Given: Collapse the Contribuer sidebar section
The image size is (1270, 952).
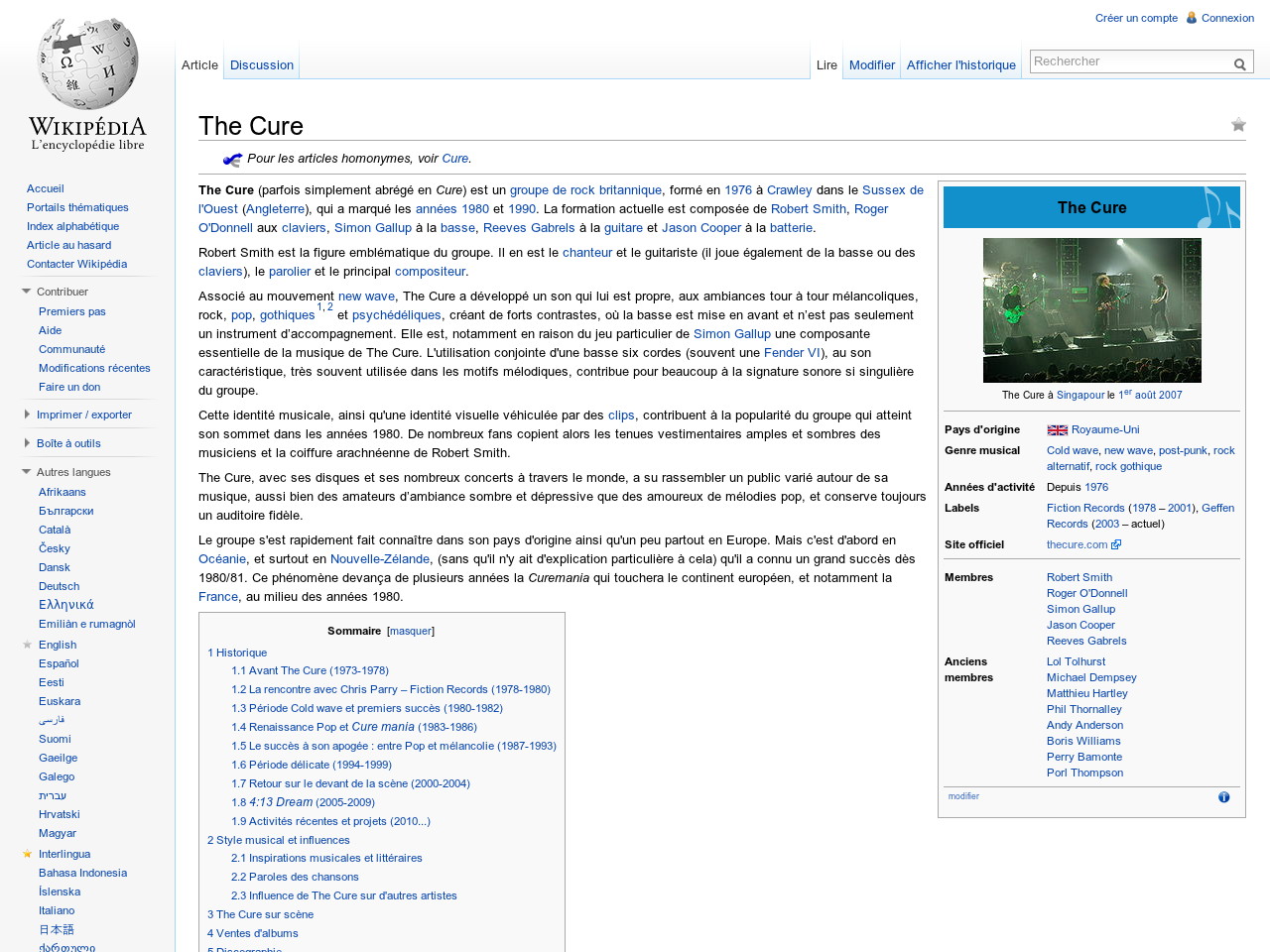Looking at the screenshot, I should 27,292.
